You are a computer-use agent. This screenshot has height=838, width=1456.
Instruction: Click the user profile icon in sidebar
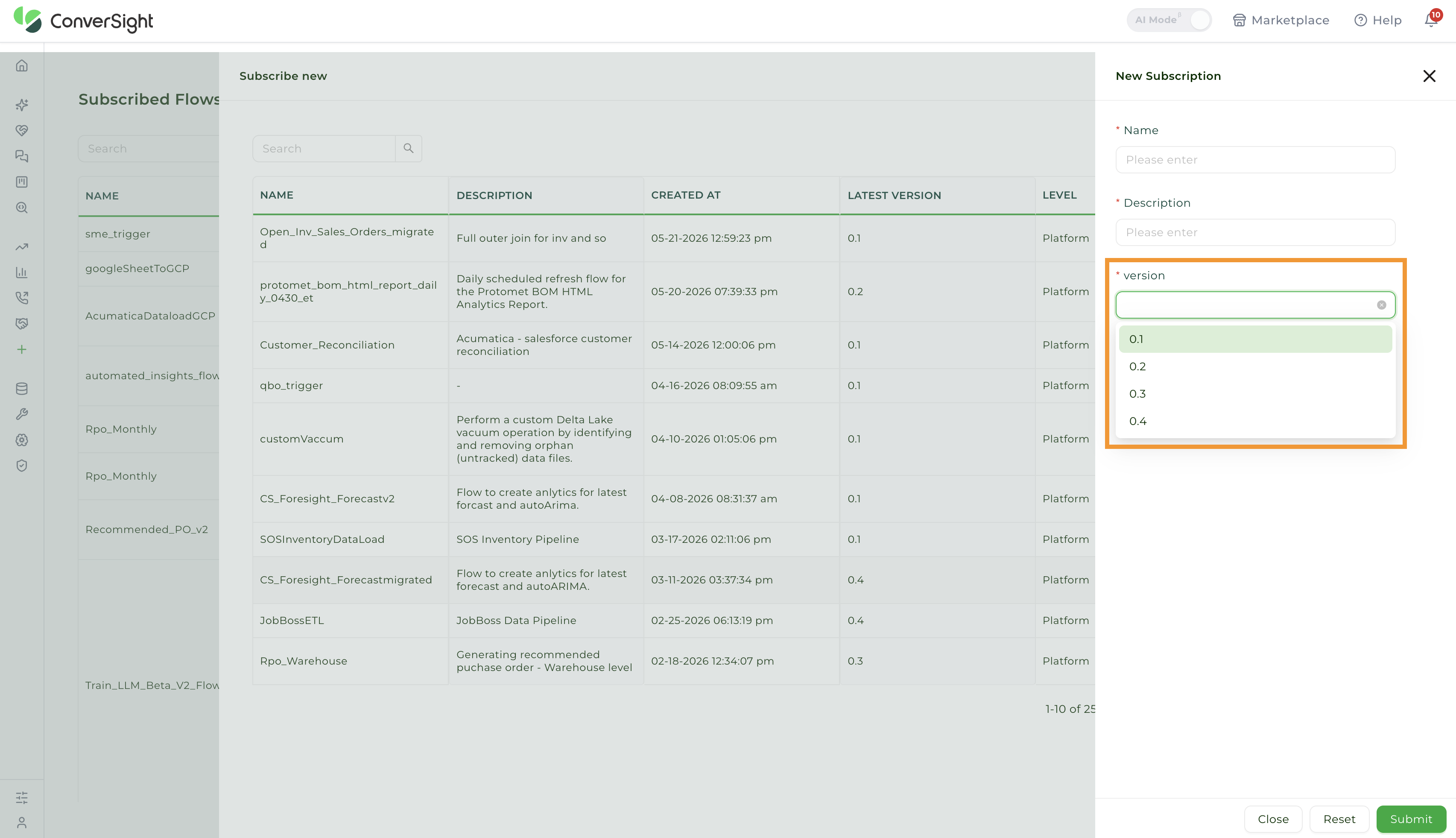click(22, 823)
